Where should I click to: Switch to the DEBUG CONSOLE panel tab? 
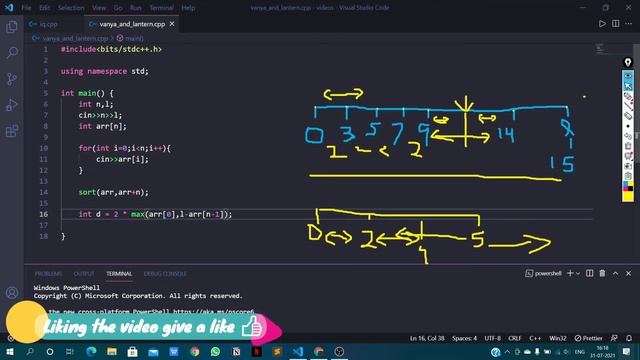(165, 273)
